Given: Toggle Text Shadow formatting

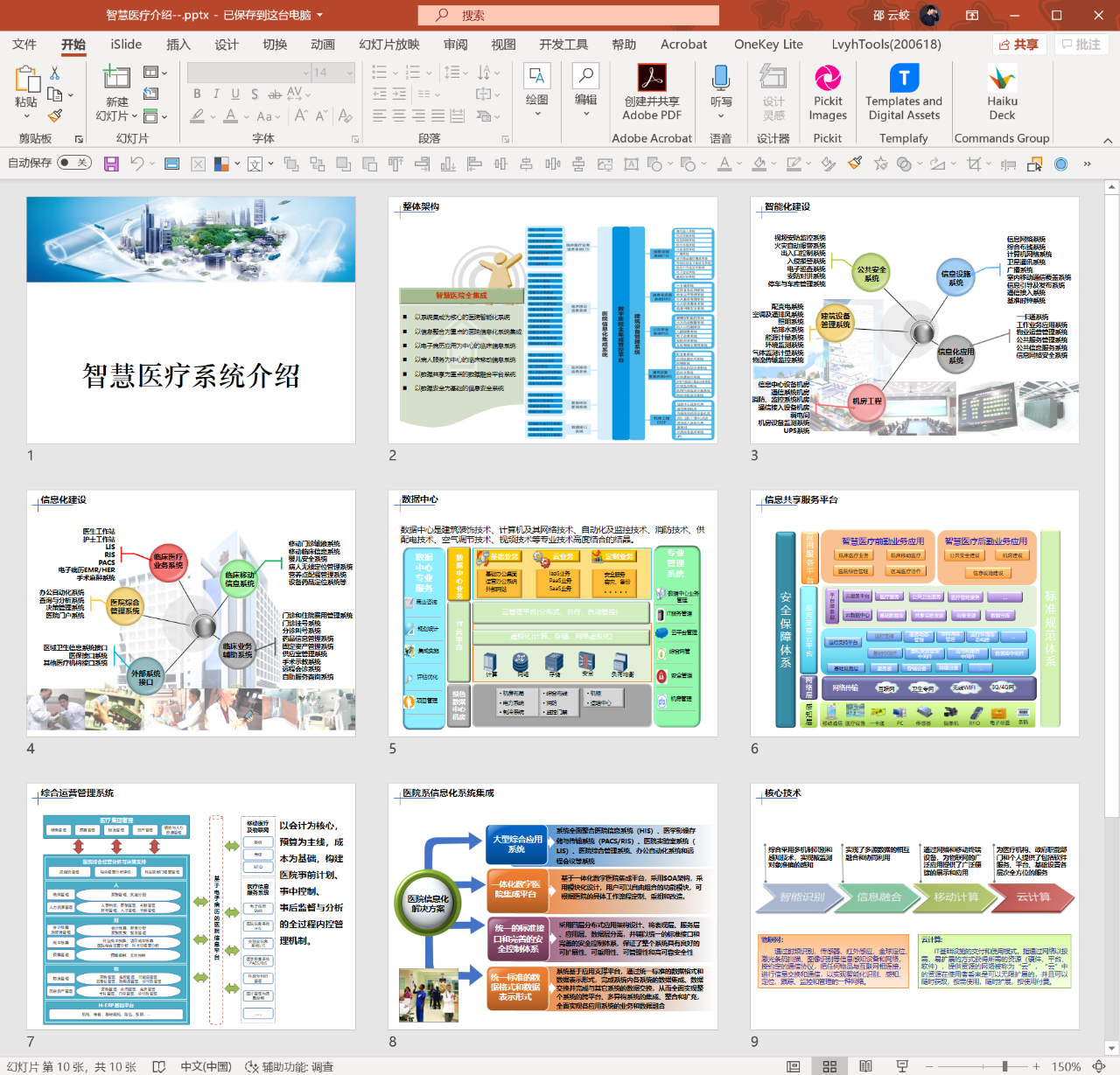Looking at the screenshot, I should [255, 94].
